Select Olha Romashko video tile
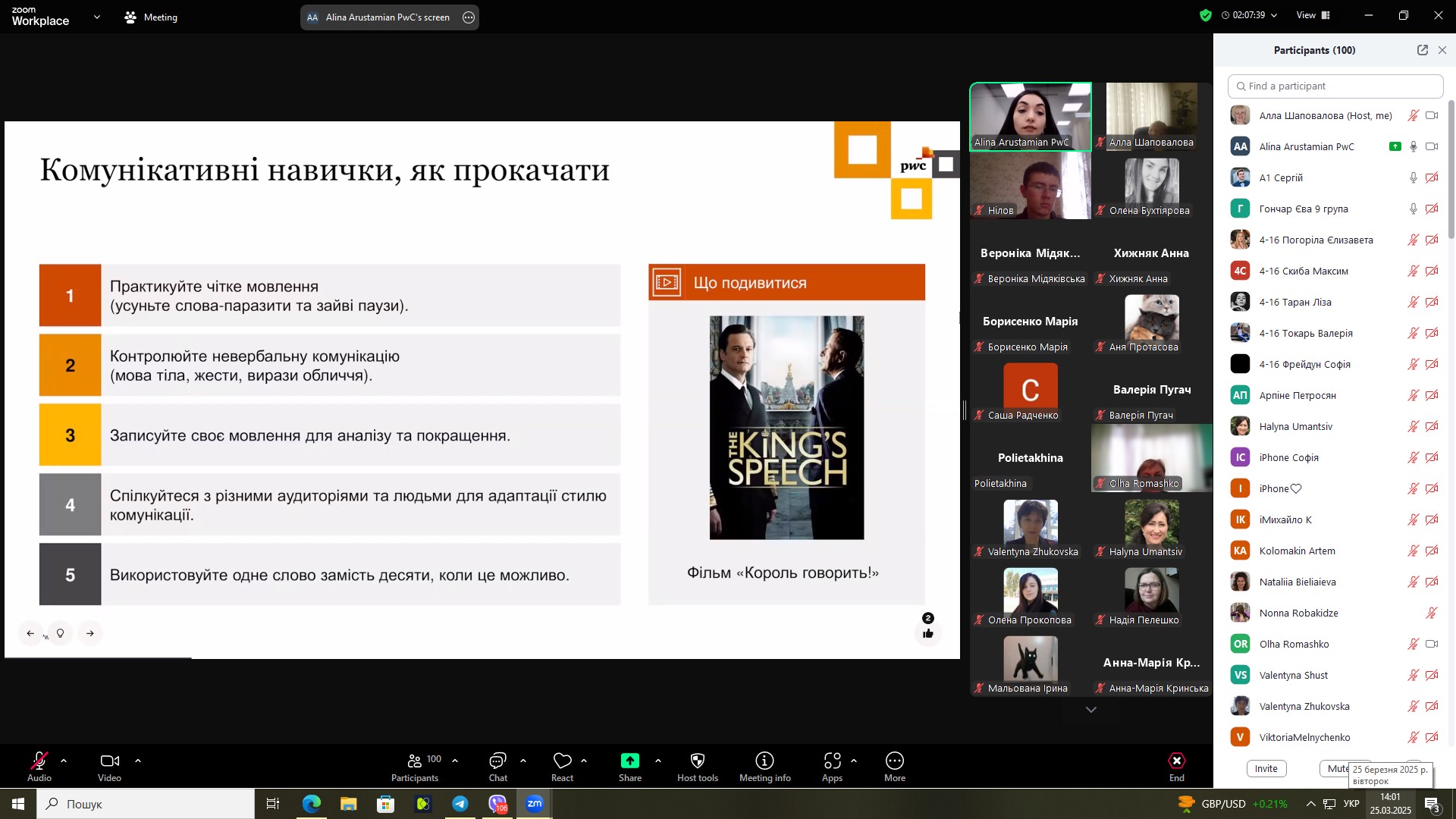This screenshot has width=1456, height=819. [1152, 458]
